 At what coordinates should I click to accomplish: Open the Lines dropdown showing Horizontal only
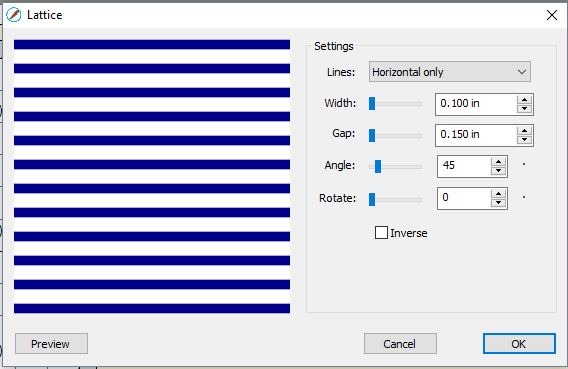pos(450,72)
